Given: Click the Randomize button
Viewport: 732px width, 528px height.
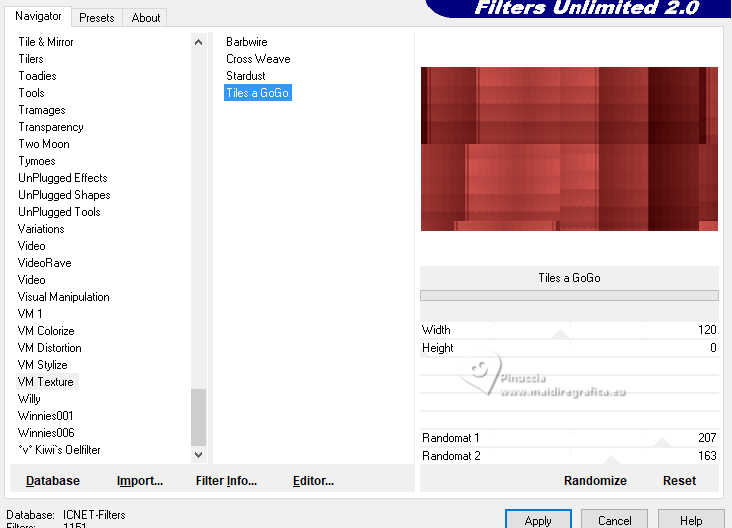Looking at the screenshot, I should [595, 481].
